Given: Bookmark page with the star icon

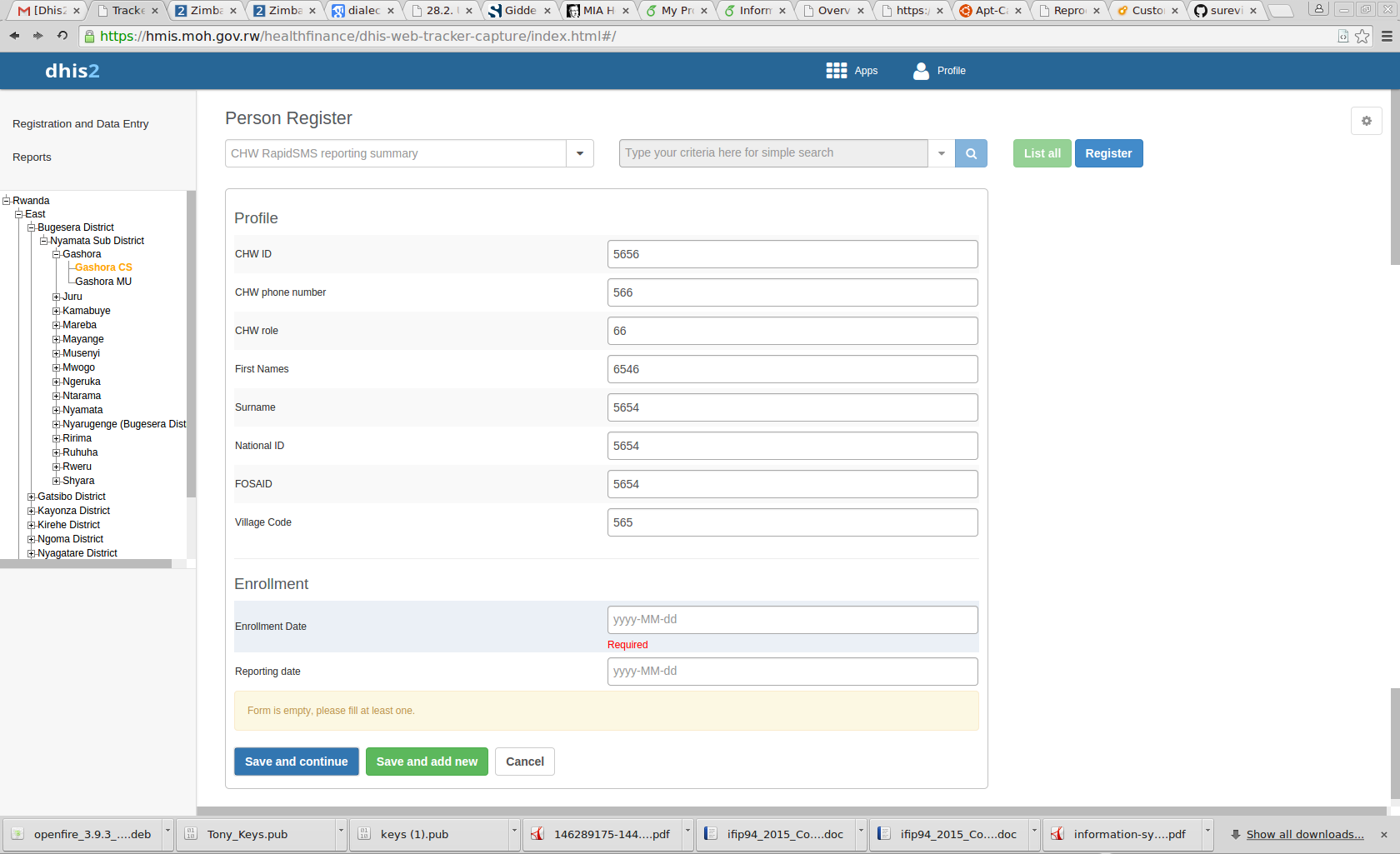Looking at the screenshot, I should click(x=1362, y=36).
